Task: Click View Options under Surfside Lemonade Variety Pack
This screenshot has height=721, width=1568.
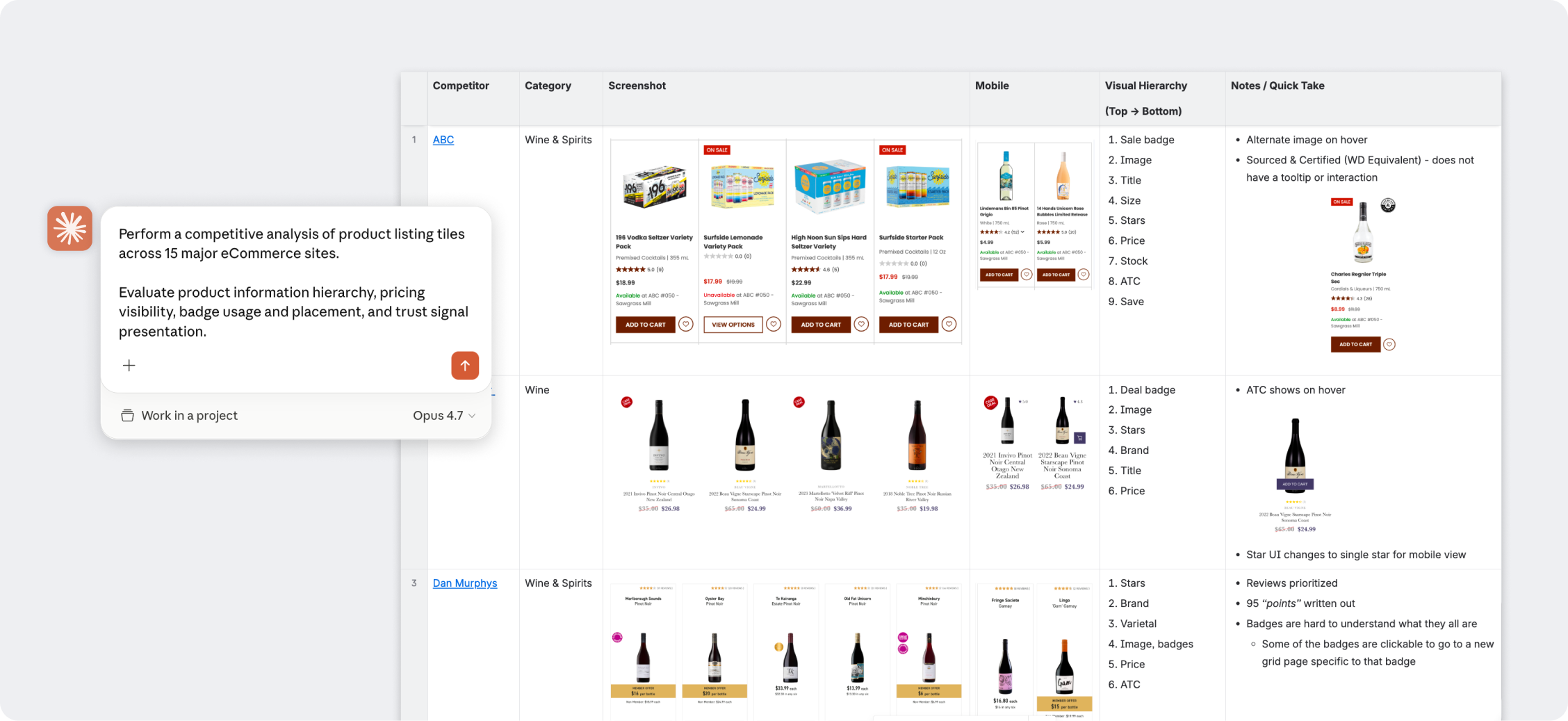Action: [x=733, y=325]
